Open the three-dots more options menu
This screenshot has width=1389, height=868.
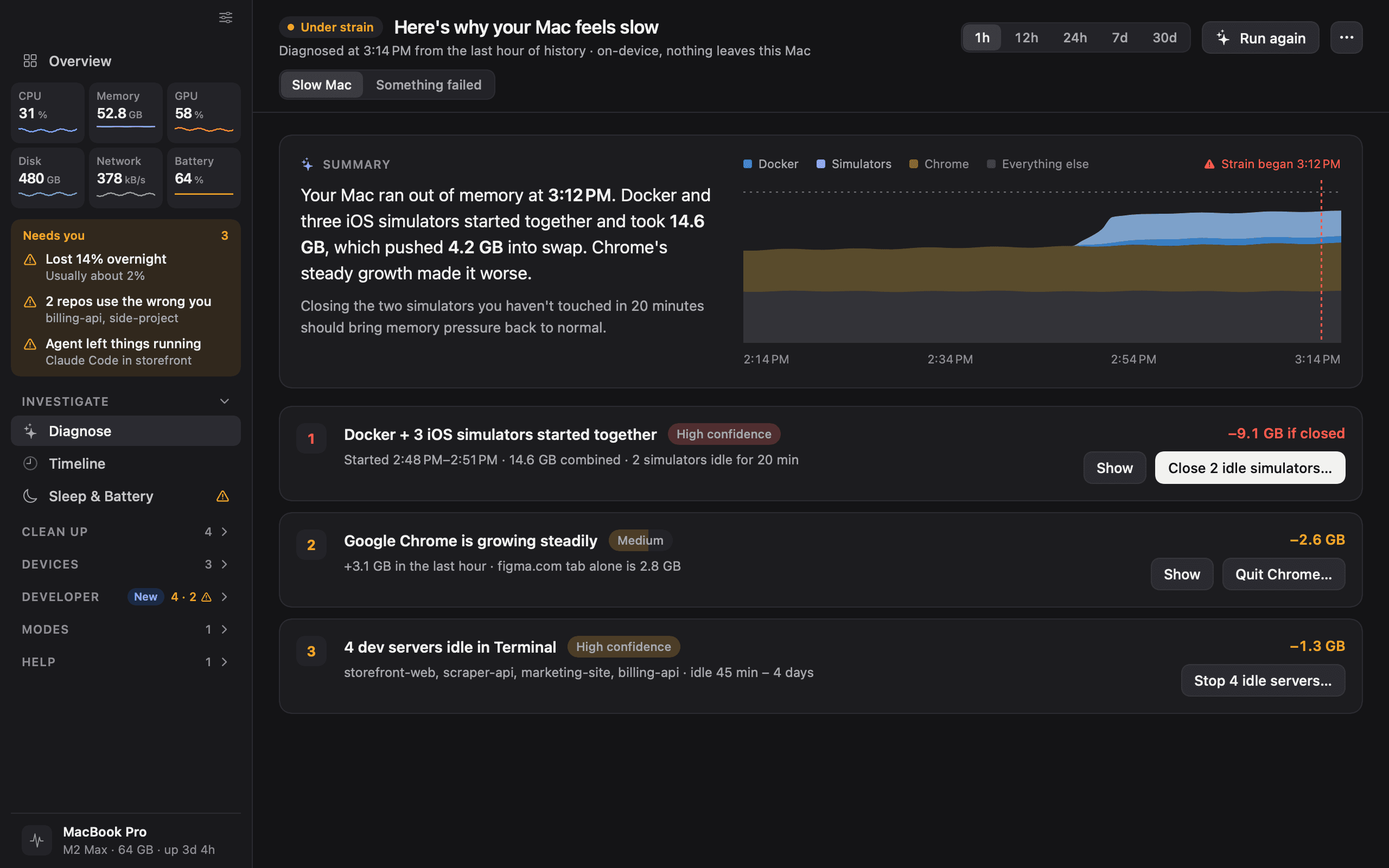(x=1346, y=38)
